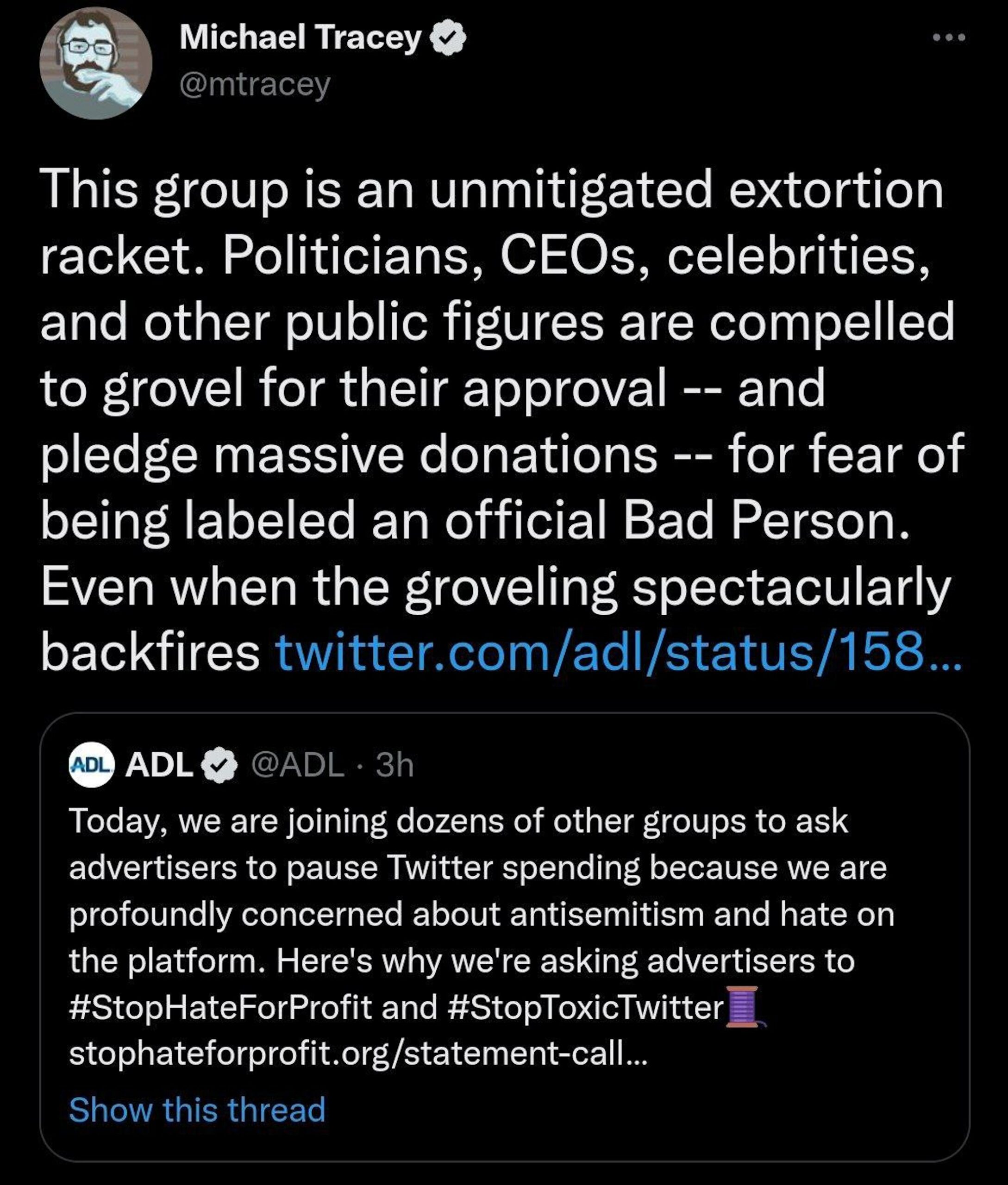This screenshot has width=1008, height=1185.
Task: Open the twitter.com/adl/status link
Action: tap(617, 652)
